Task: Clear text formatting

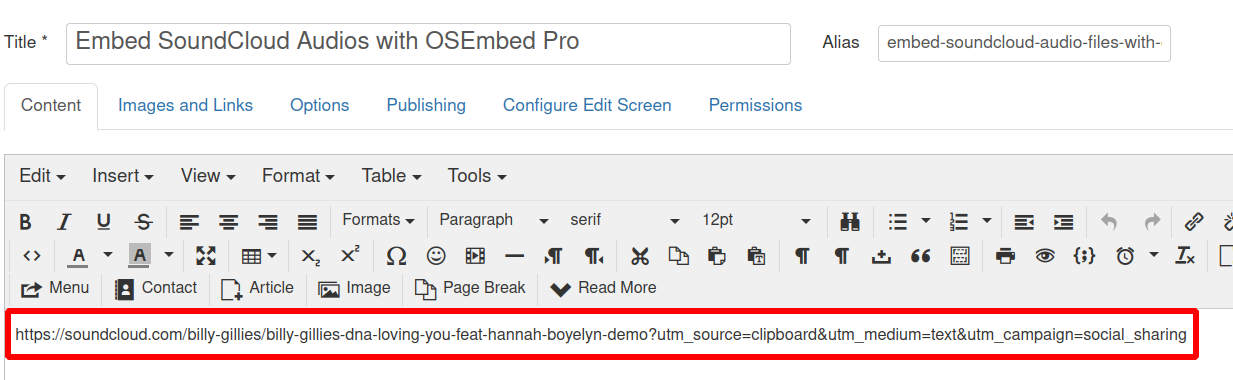Action: pyautogui.click(x=1186, y=256)
